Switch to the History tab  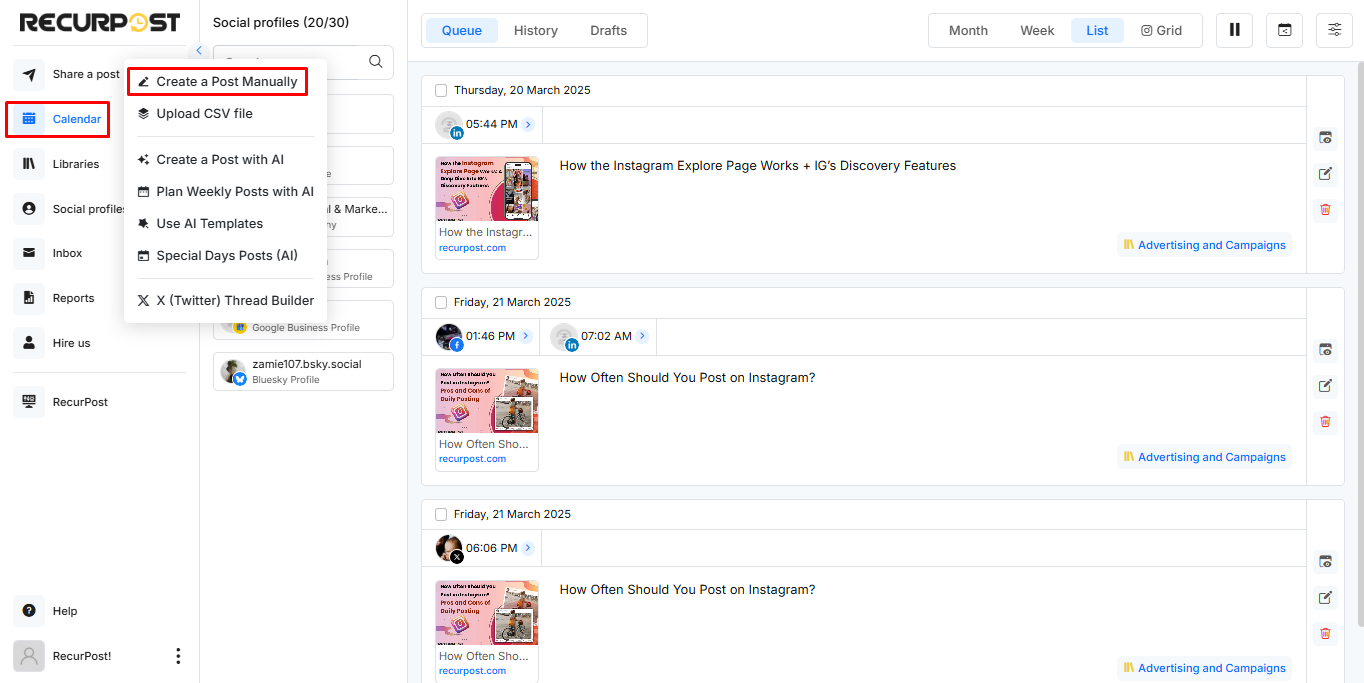(x=535, y=30)
